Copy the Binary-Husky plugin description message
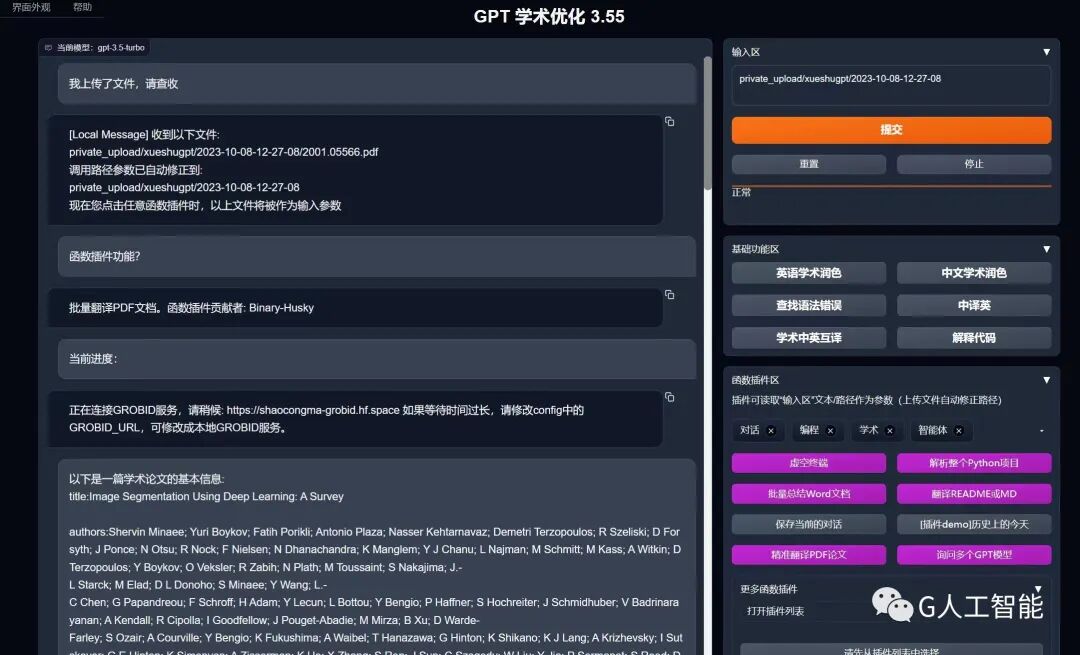1080x655 pixels. [x=669, y=295]
